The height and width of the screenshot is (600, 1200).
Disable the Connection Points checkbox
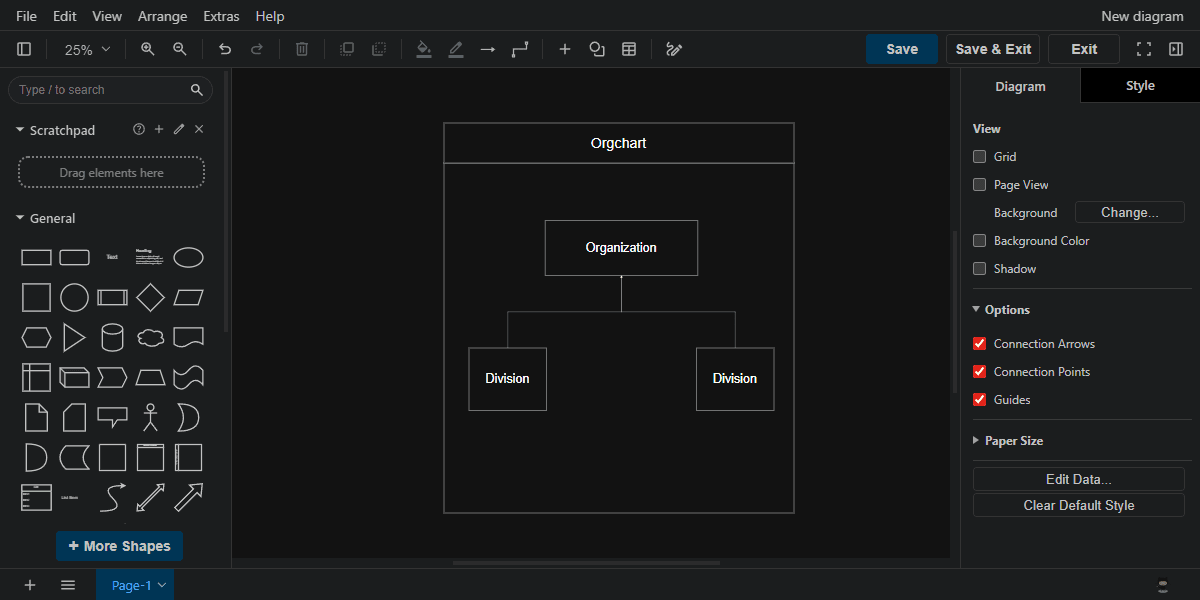(x=980, y=372)
